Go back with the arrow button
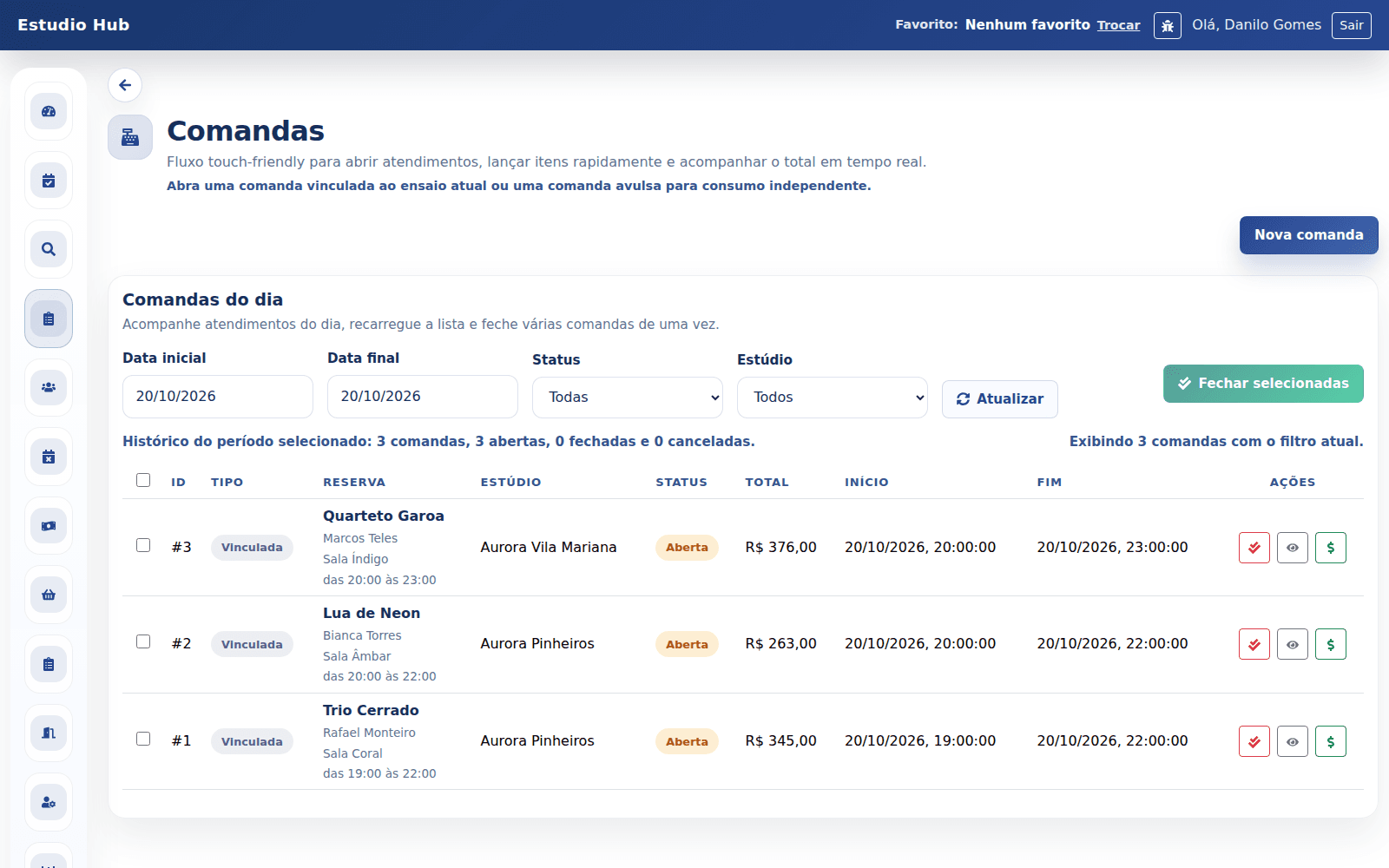Image resolution: width=1389 pixels, height=868 pixels. click(125, 85)
